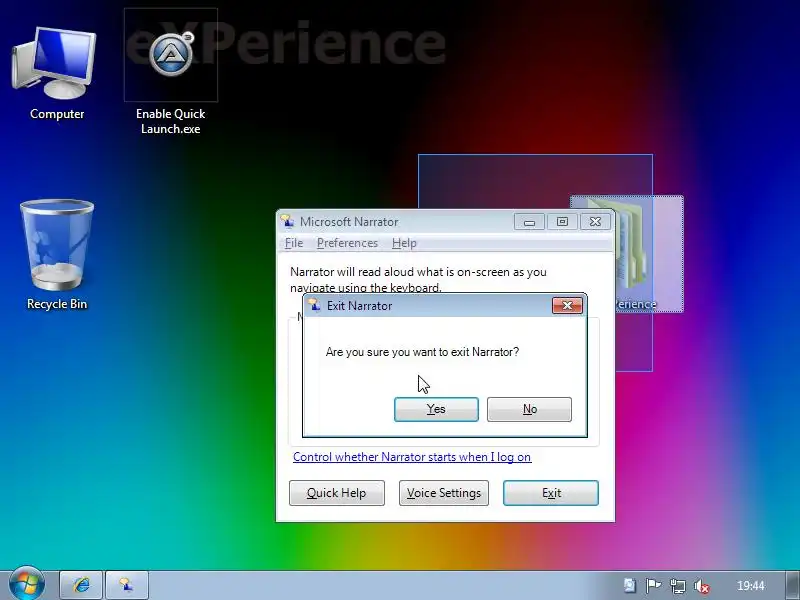Confirm exit by clicking Yes

[436, 409]
